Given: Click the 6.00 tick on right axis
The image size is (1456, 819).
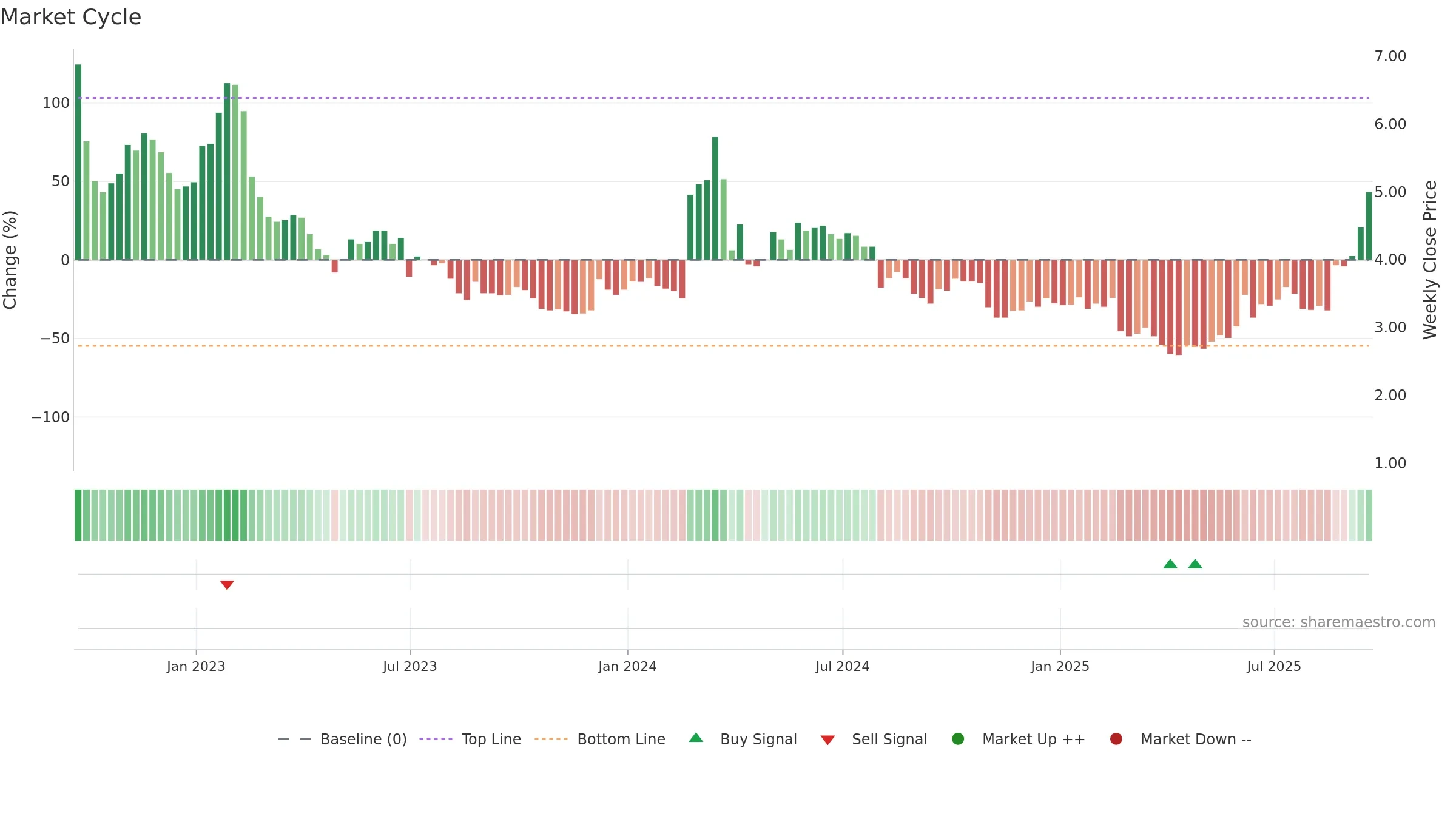Looking at the screenshot, I should click(x=1390, y=124).
